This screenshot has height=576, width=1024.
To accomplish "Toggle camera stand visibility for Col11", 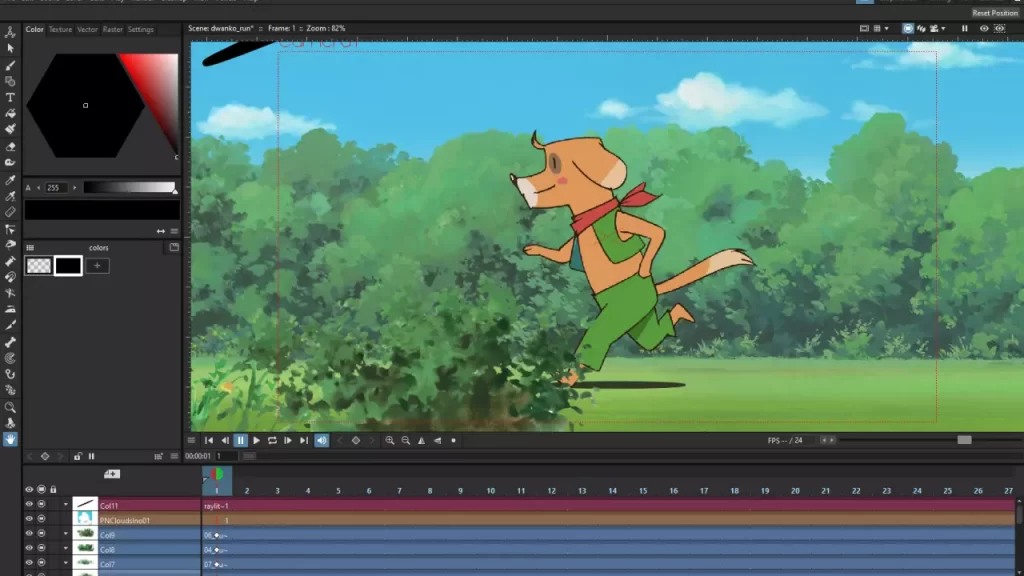I will pyautogui.click(x=41, y=504).
